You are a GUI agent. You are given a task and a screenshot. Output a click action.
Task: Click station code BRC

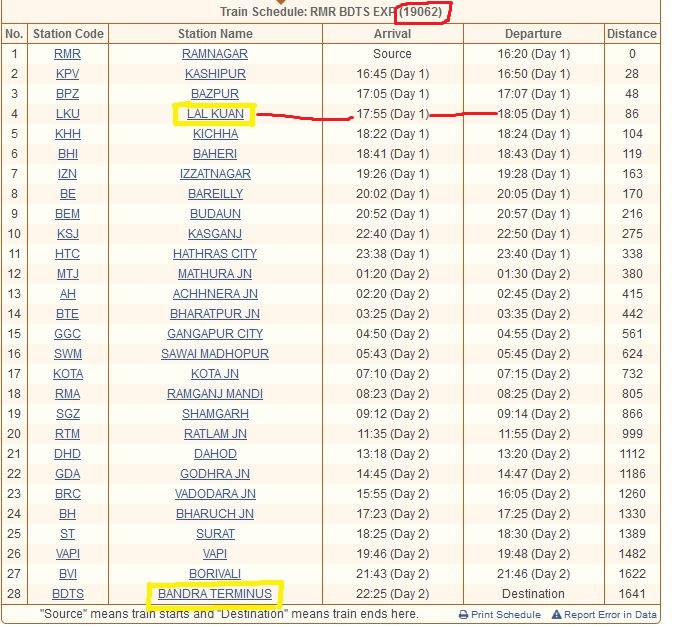[68, 493]
